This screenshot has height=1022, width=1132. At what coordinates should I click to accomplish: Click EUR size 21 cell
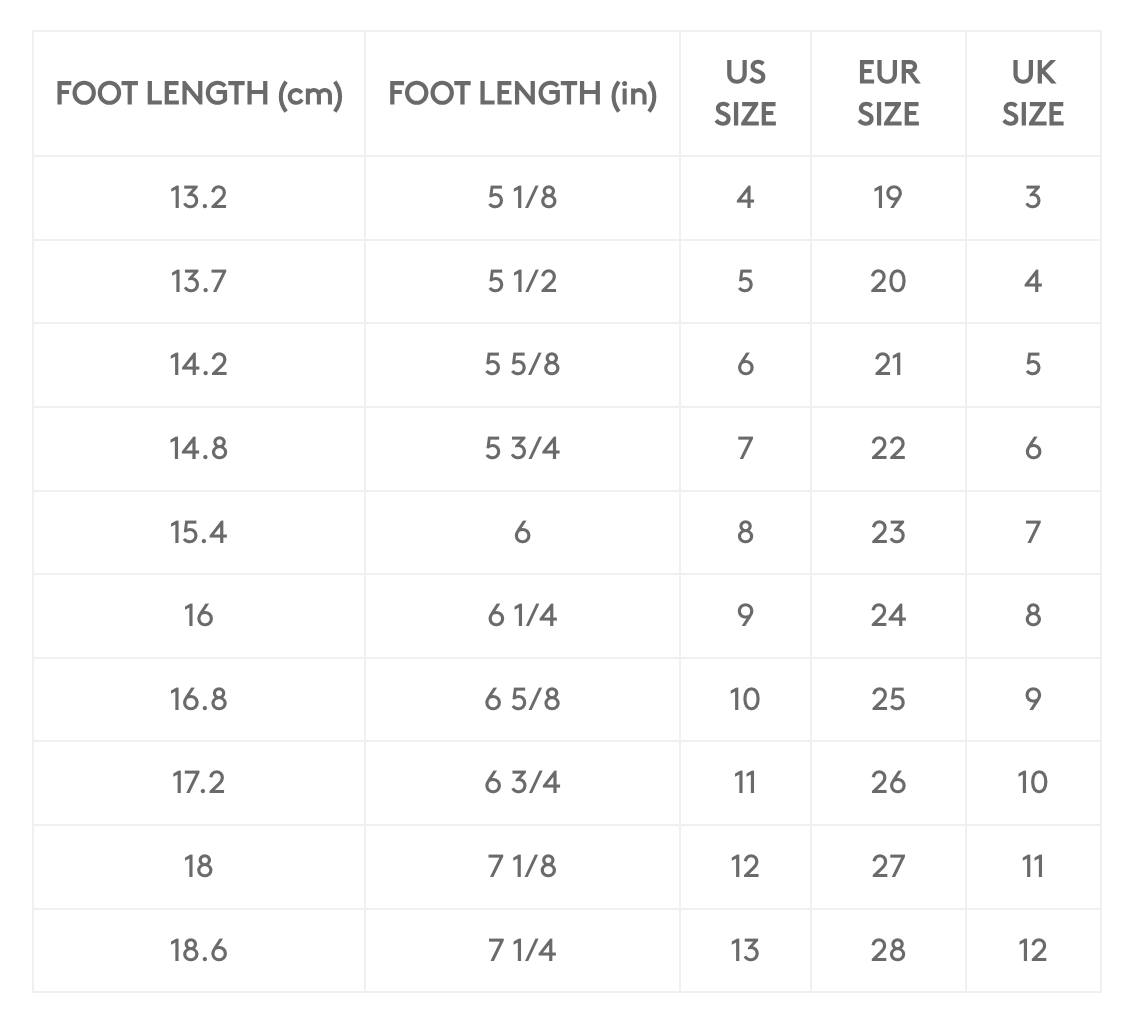point(888,365)
